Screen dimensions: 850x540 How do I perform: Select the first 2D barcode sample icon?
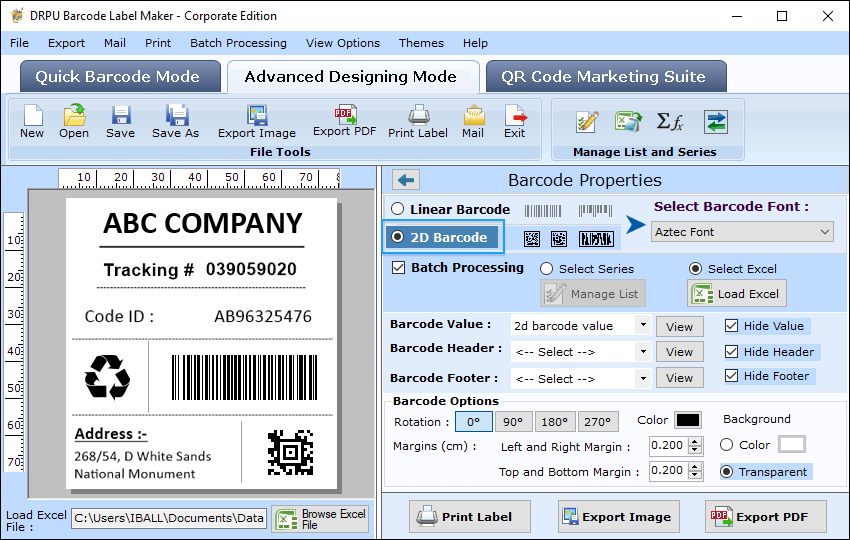point(532,239)
